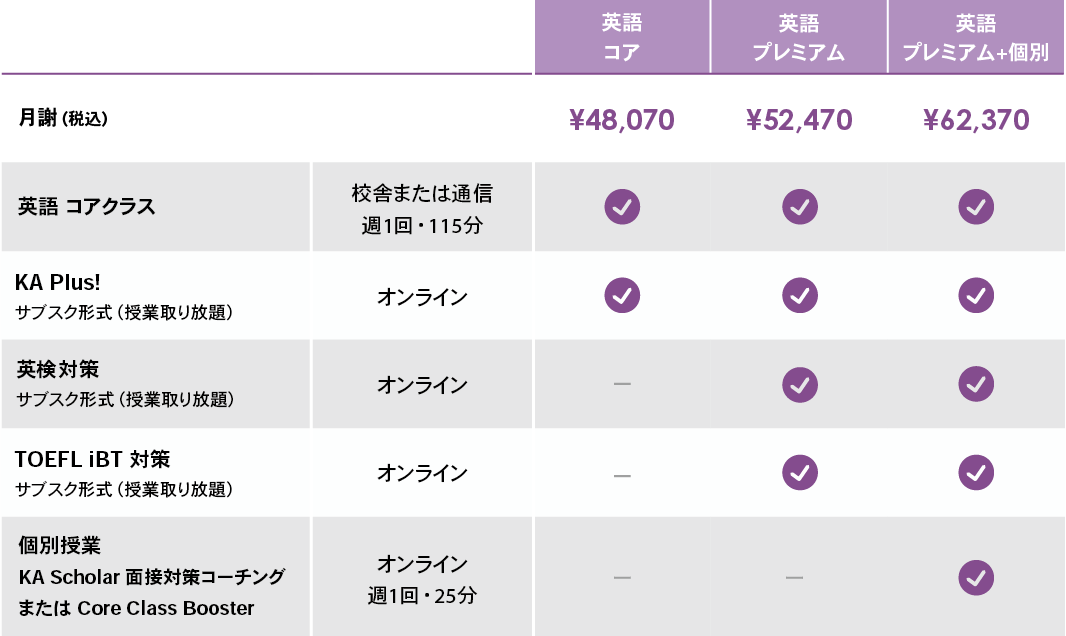This screenshot has height=636, width=1066.
Task: Select the 英語コア plan header
Action: pyautogui.click(x=622, y=37)
